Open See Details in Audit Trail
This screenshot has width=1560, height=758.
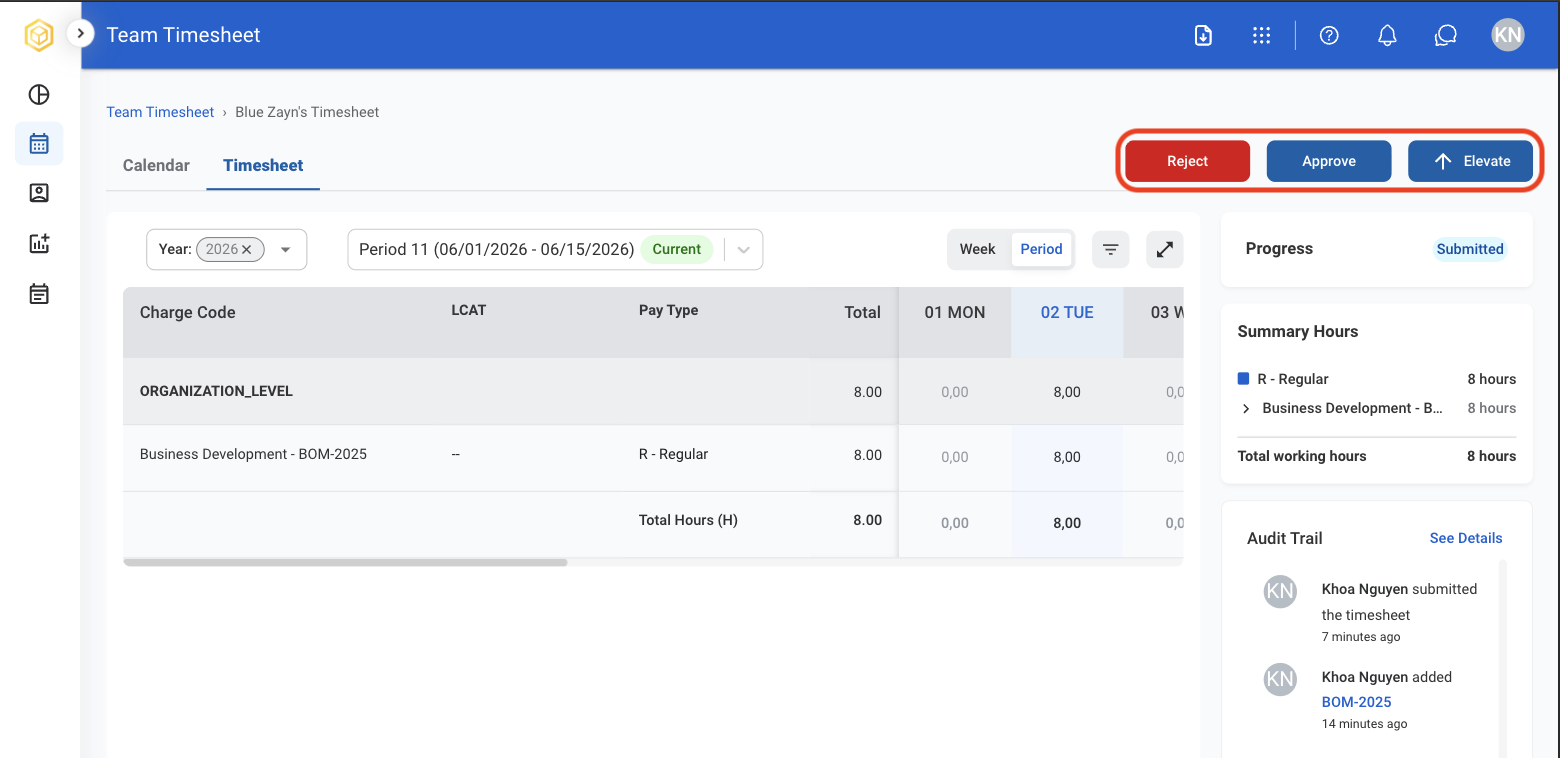1466,538
